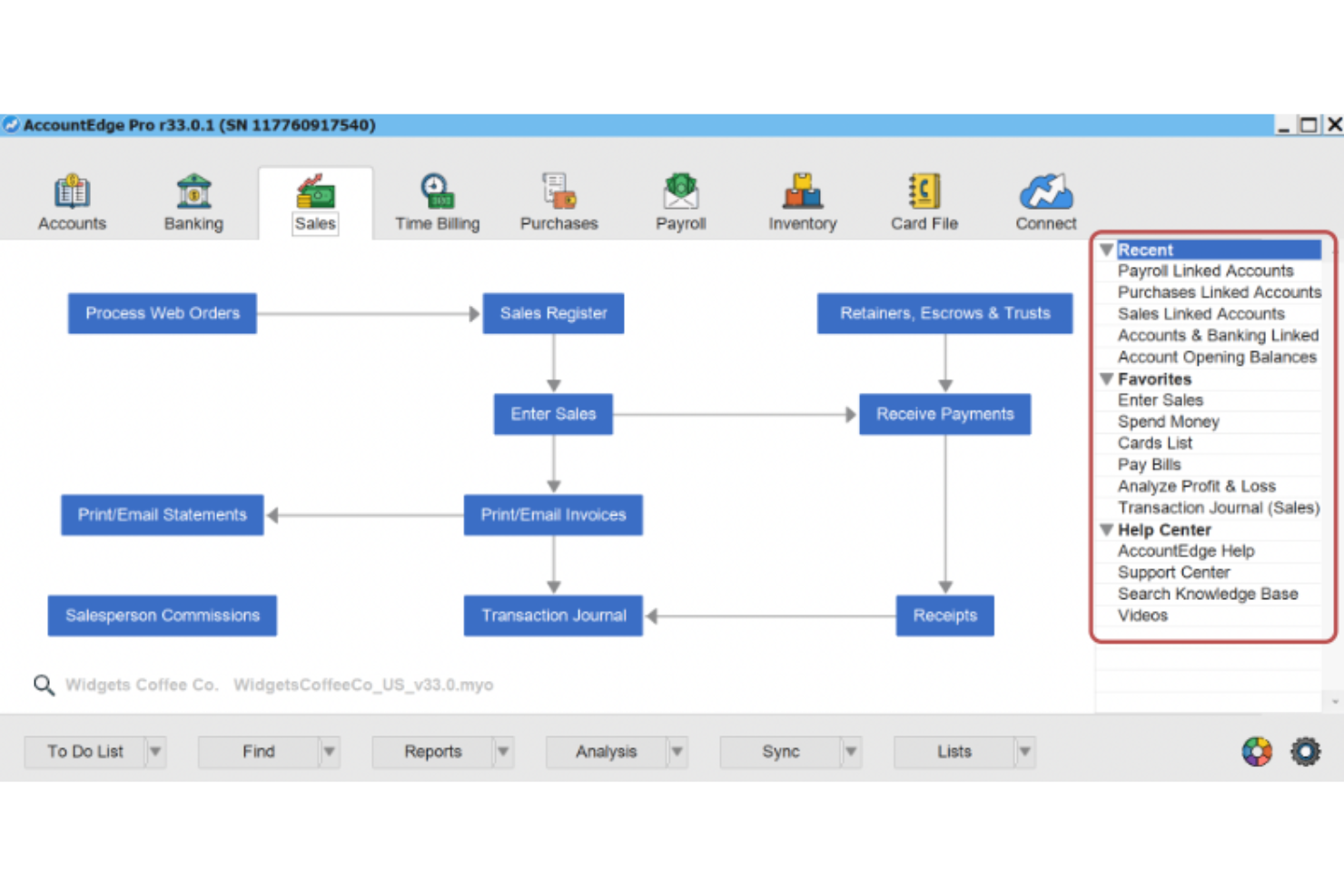Open the Purchases command center icon
Screen dimensions: 1344x896
pos(558,192)
